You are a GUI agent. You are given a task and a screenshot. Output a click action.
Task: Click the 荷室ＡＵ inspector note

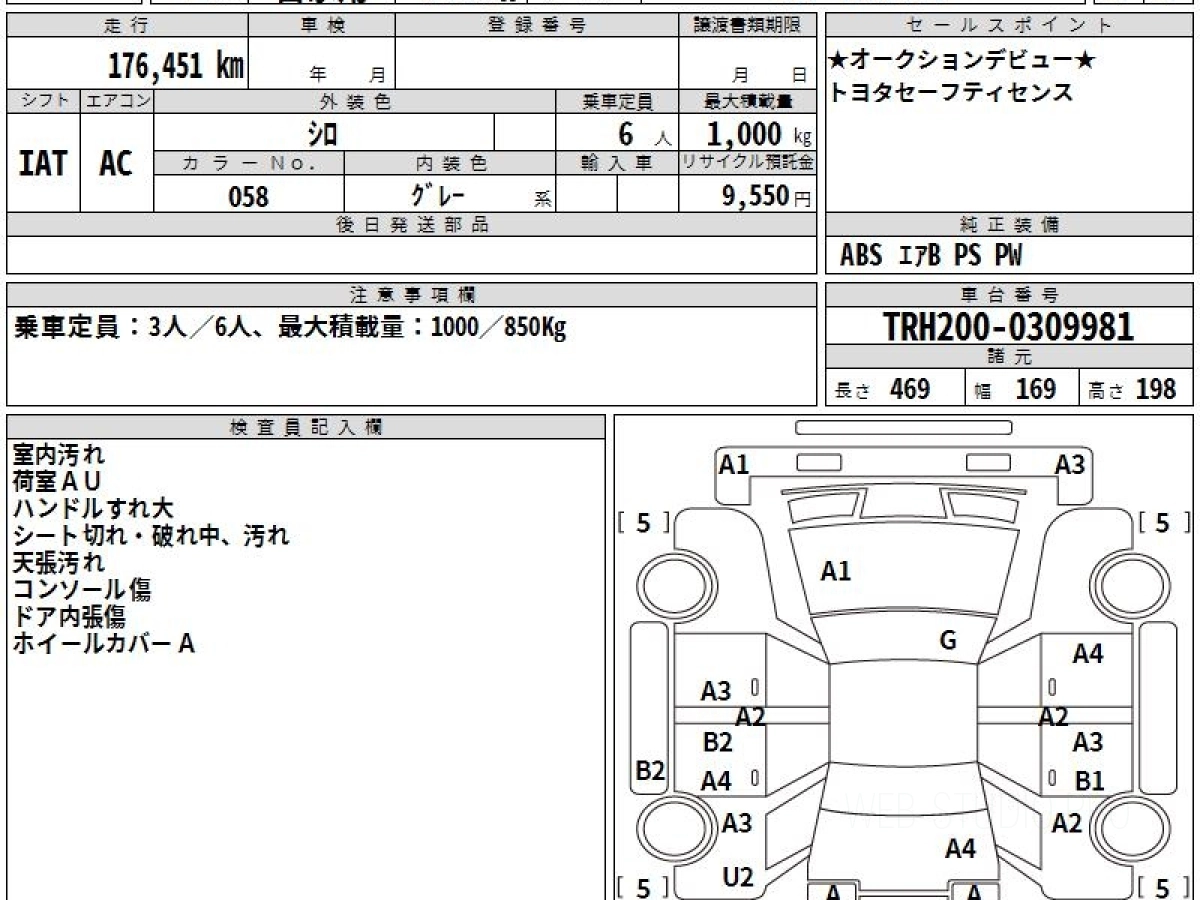[x=57, y=481]
